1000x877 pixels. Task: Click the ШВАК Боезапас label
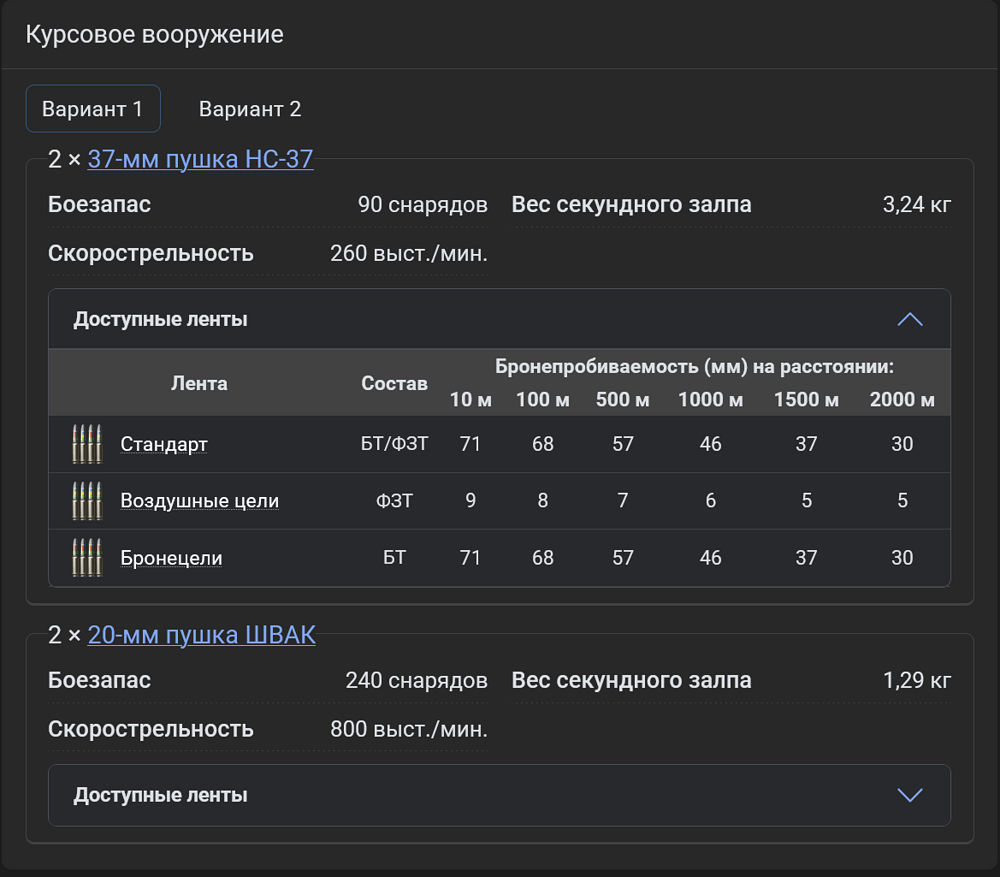click(99, 681)
